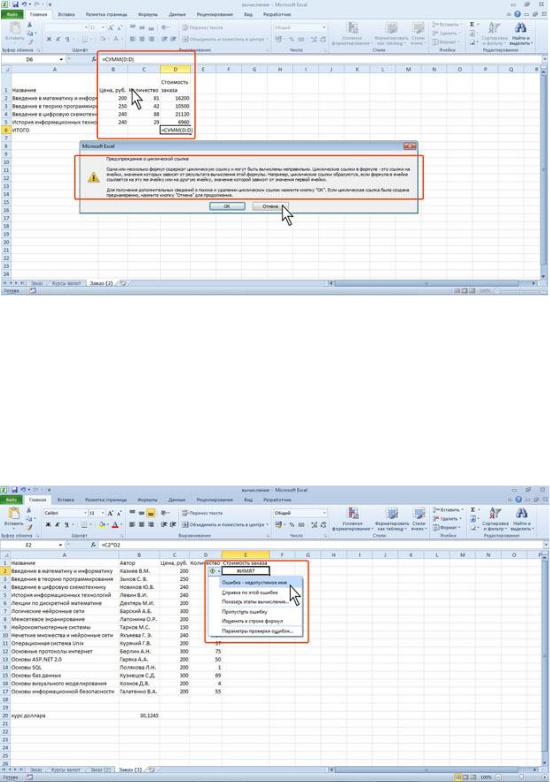Screen dimensions: 550x782
Task: Click the text orientation icon in lower Excel ribbon
Action: pyautogui.click(x=166, y=513)
